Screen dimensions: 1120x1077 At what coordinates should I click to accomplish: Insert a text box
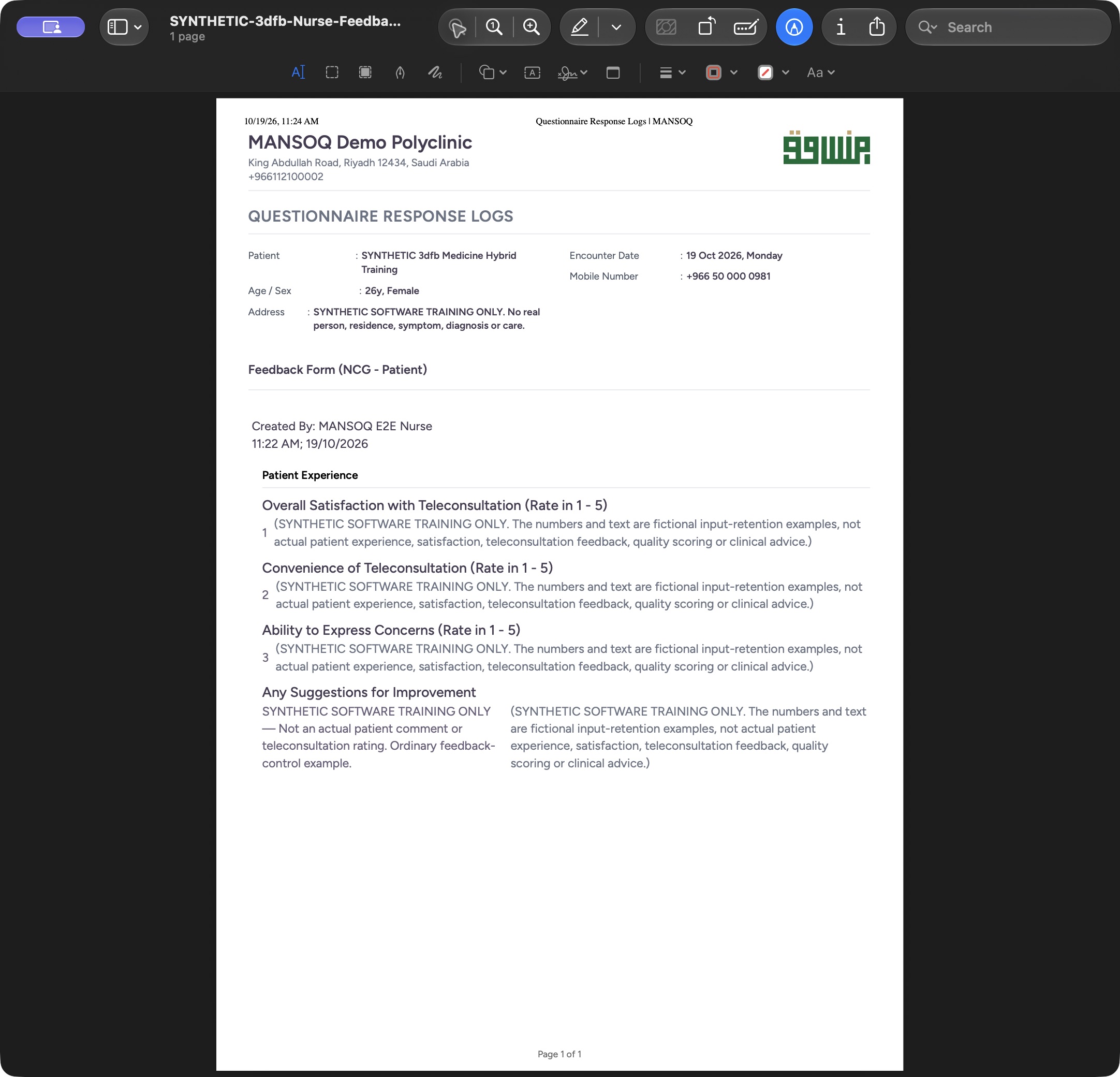tap(532, 72)
